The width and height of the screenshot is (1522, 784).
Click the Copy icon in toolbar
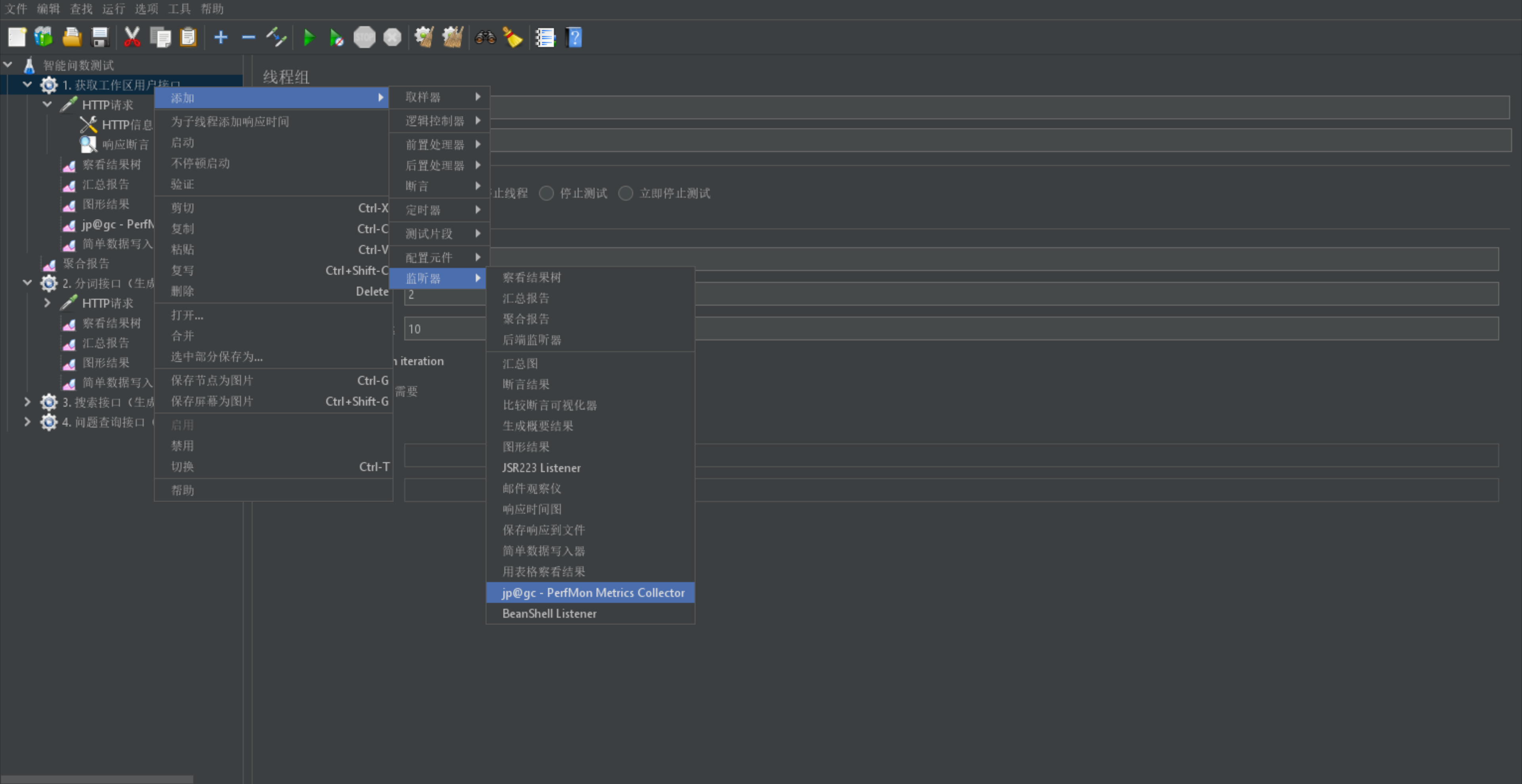[x=160, y=37]
